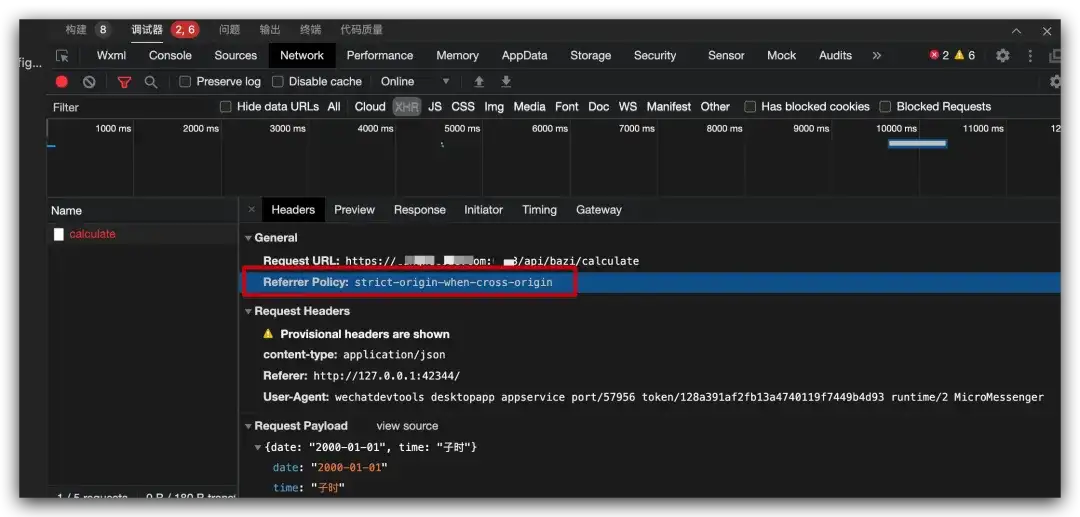The width and height of the screenshot is (1080, 517).
Task: Collapse the payload JSON object
Action: point(258,447)
